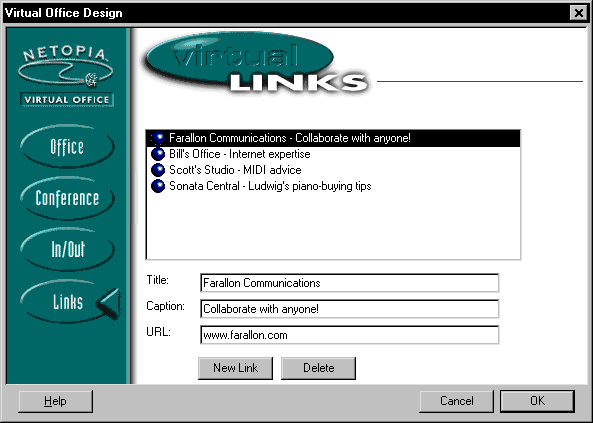Click into the URL input field
This screenshot has width=593, height=423.
[x=349, y=335]
